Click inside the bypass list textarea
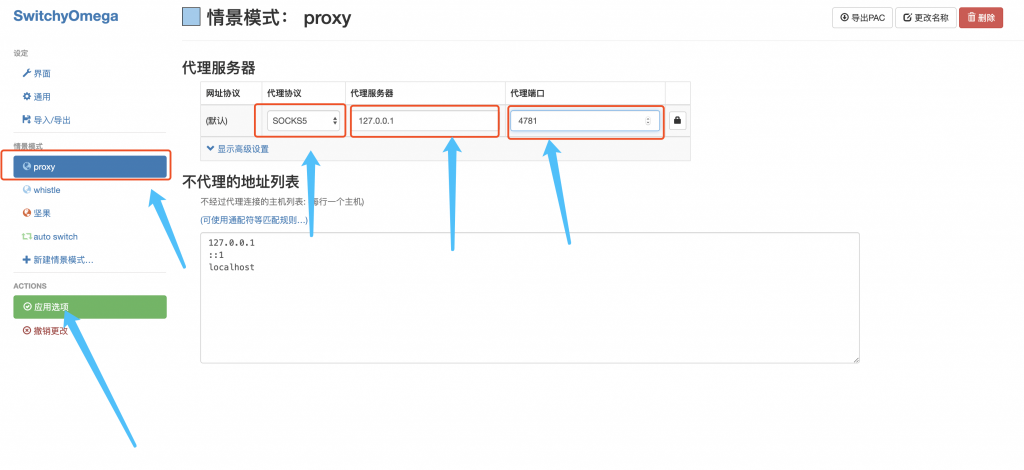 [530, 298]
